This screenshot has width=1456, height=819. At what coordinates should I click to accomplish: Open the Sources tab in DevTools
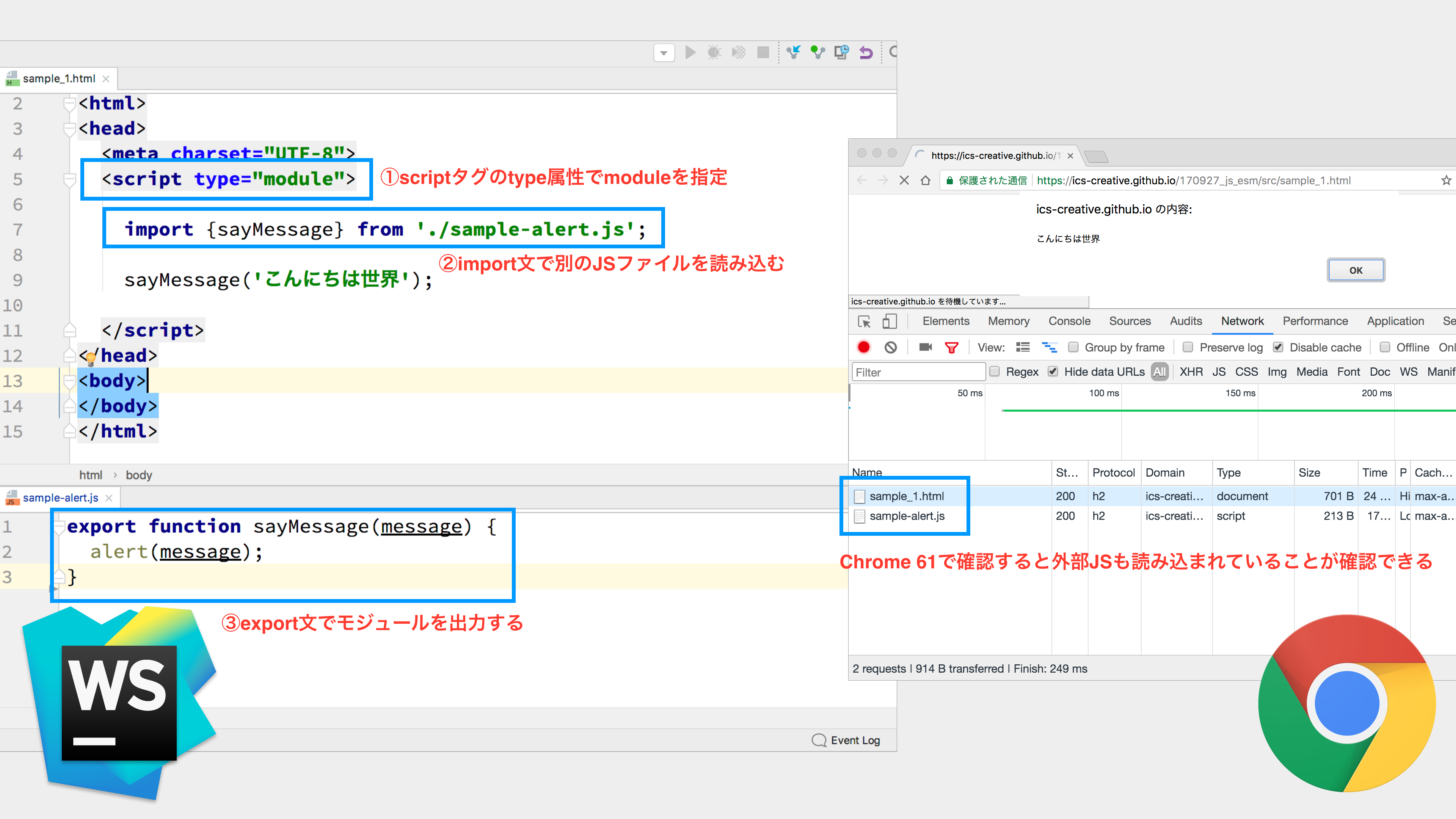1129,321
